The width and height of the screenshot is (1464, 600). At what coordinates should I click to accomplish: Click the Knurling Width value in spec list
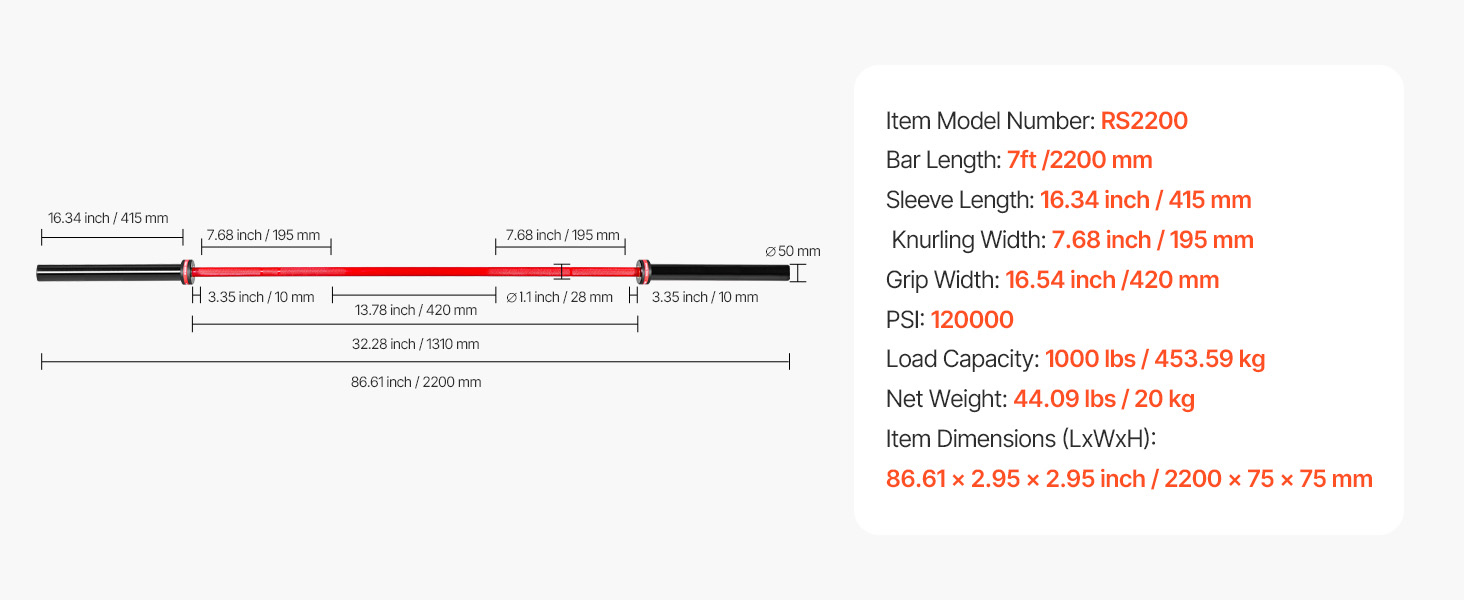click(x=1152, y=240)
